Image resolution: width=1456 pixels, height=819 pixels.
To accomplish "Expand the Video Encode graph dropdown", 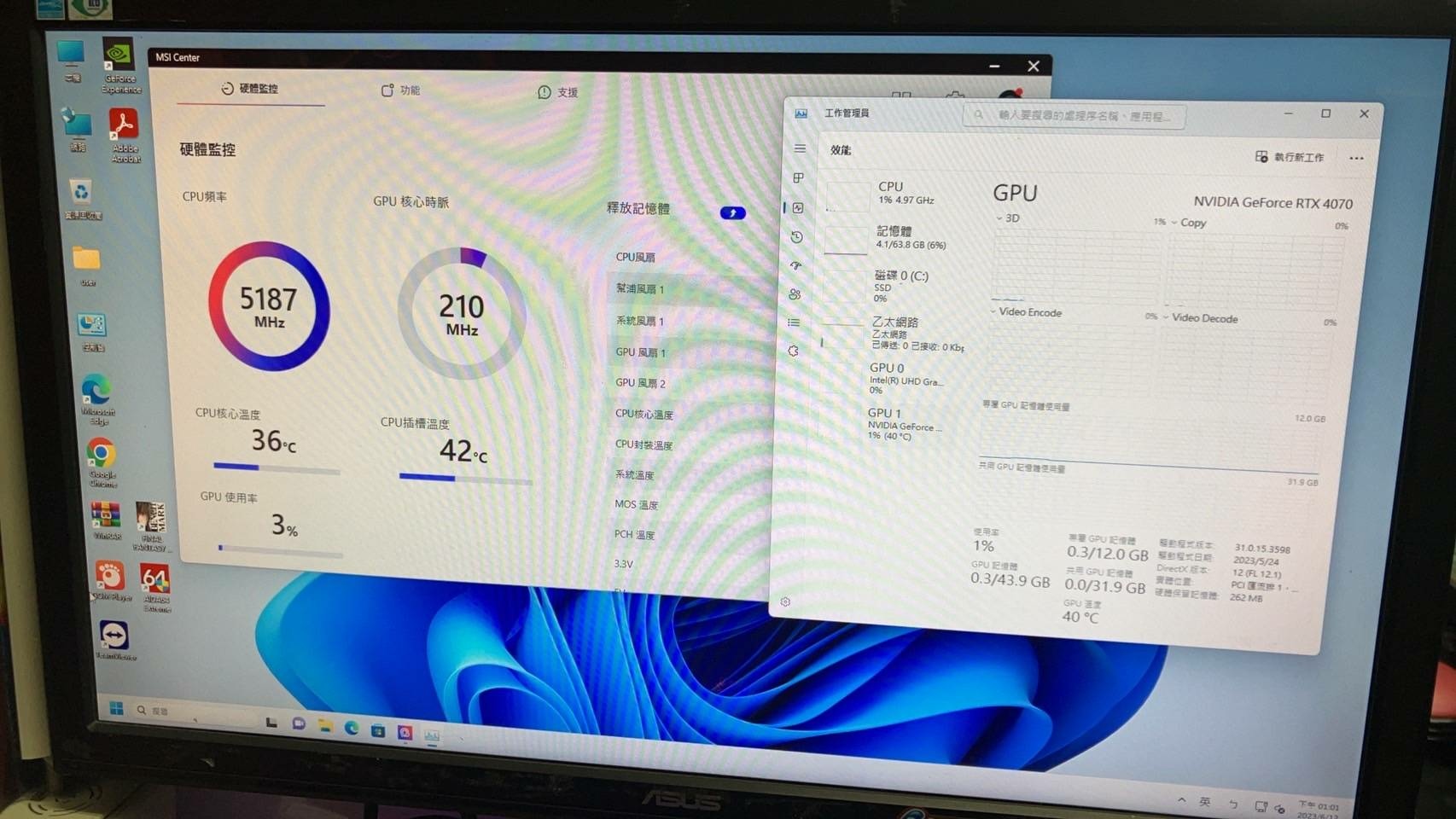I will (x=1026, y=312).
